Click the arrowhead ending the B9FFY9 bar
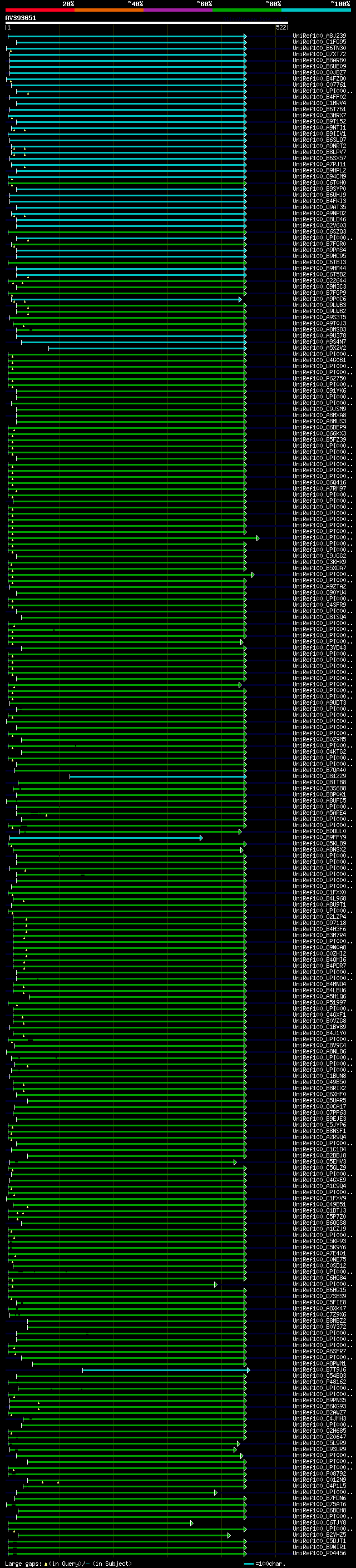 (201, 838)
